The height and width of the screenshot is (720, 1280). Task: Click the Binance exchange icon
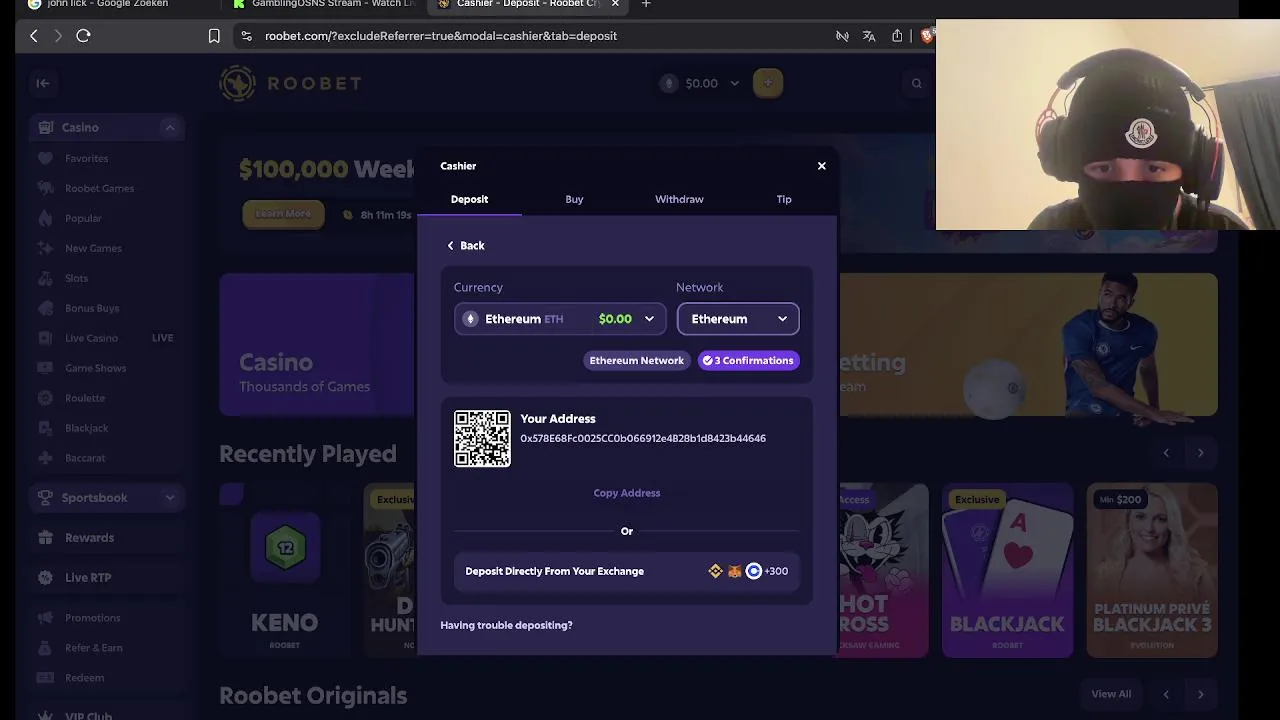coord(715,571)
